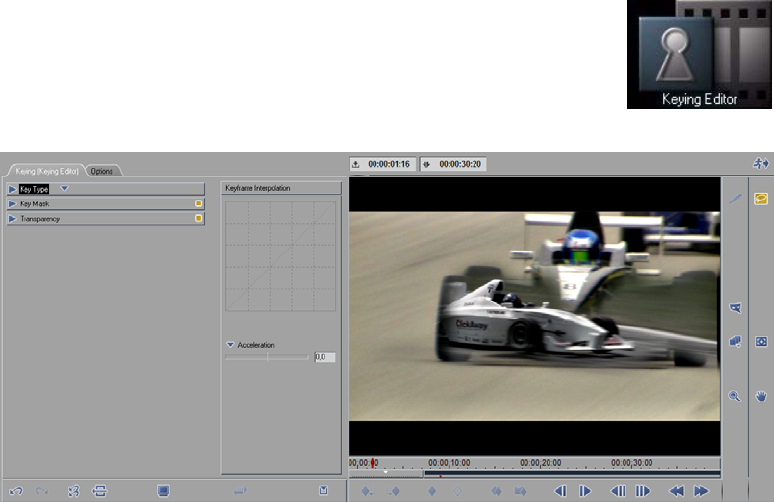Click the dimmed next-keyframe icon
Image resolution: width=774 pixels, height=502 pixels.
[520, 491]
